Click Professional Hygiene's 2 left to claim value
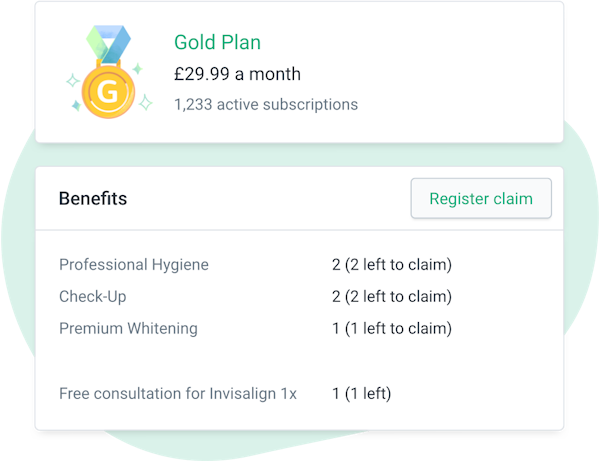This screenshot has height=461, width=600. pos(391,265)
